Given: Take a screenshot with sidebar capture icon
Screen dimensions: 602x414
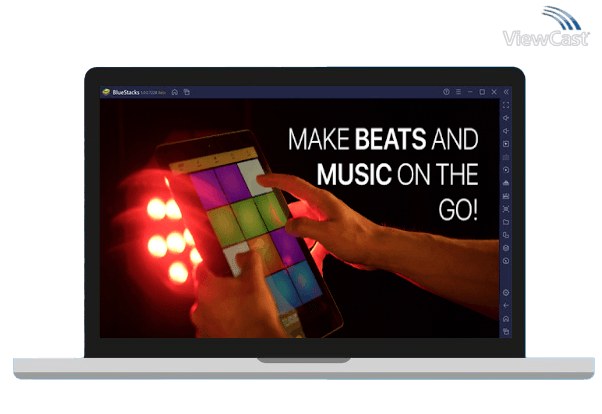Looking at the screenshot, I should coord(506,209).
